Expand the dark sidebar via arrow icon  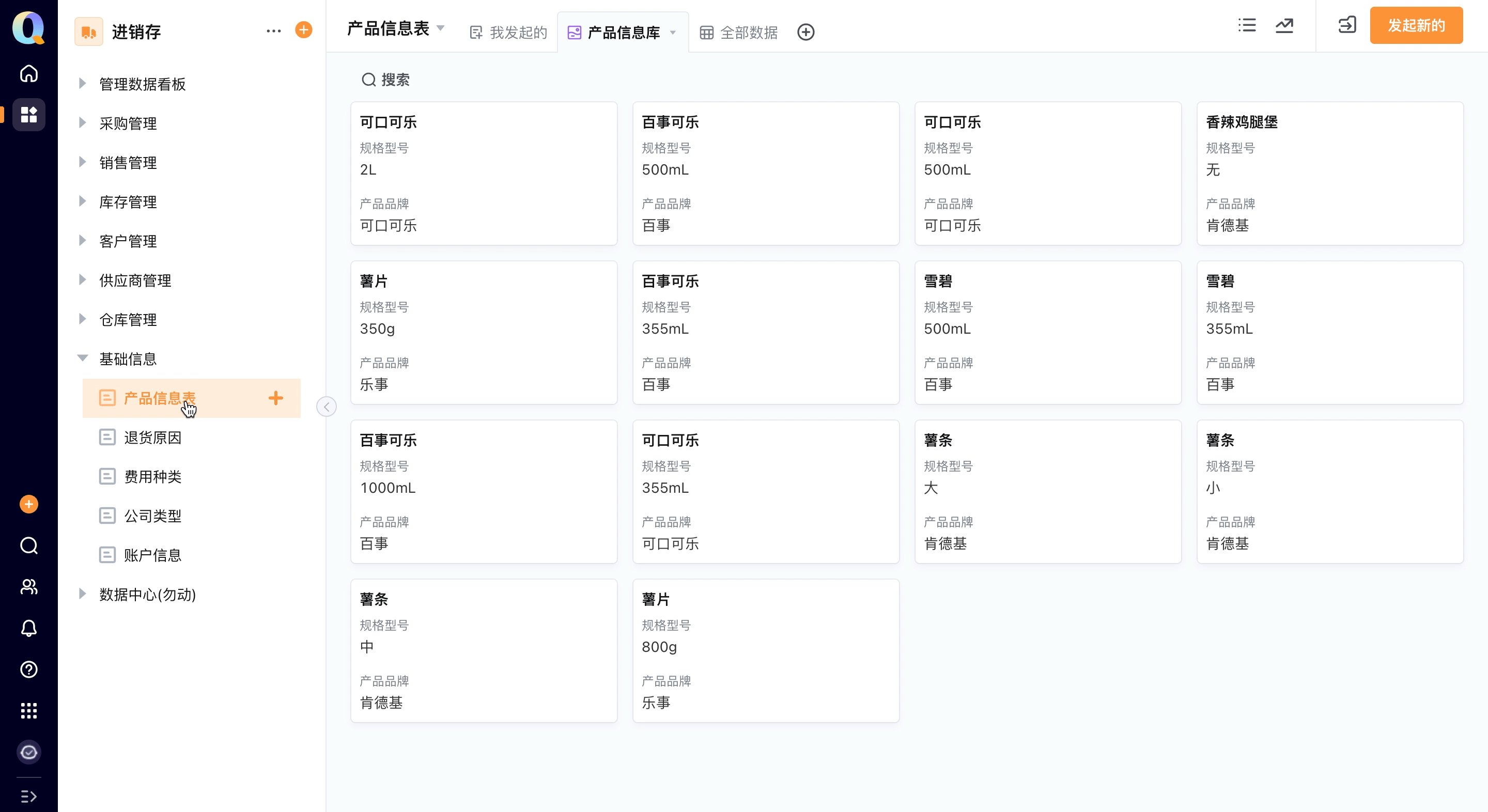[x=29, y=797]
